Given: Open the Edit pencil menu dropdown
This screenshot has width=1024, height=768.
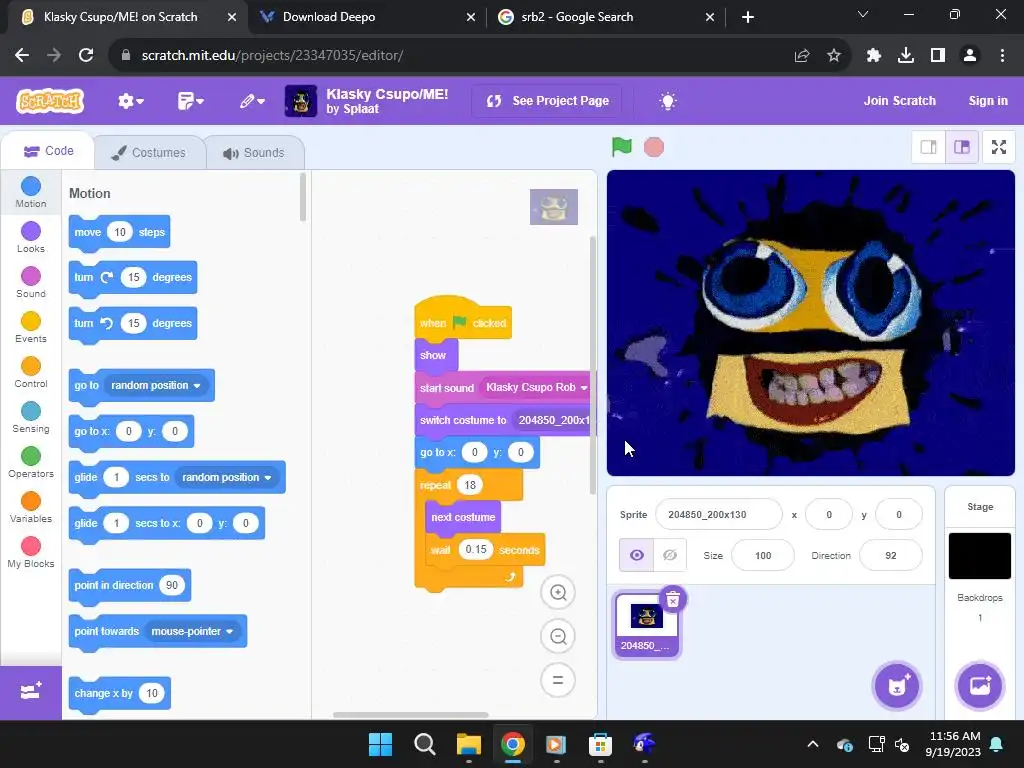Looking at the screenshot, I should tap(251, 101).
